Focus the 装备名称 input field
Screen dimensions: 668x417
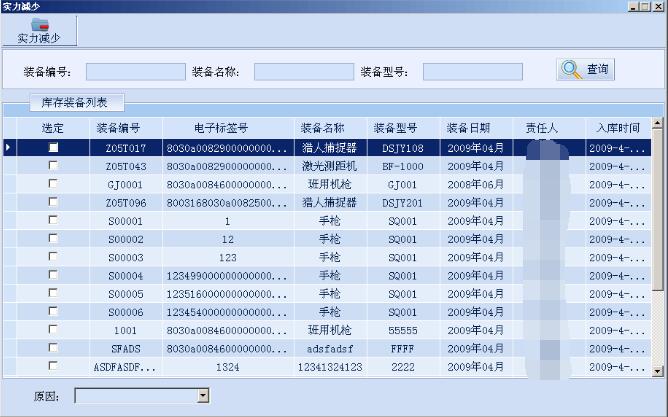(304, 72)
